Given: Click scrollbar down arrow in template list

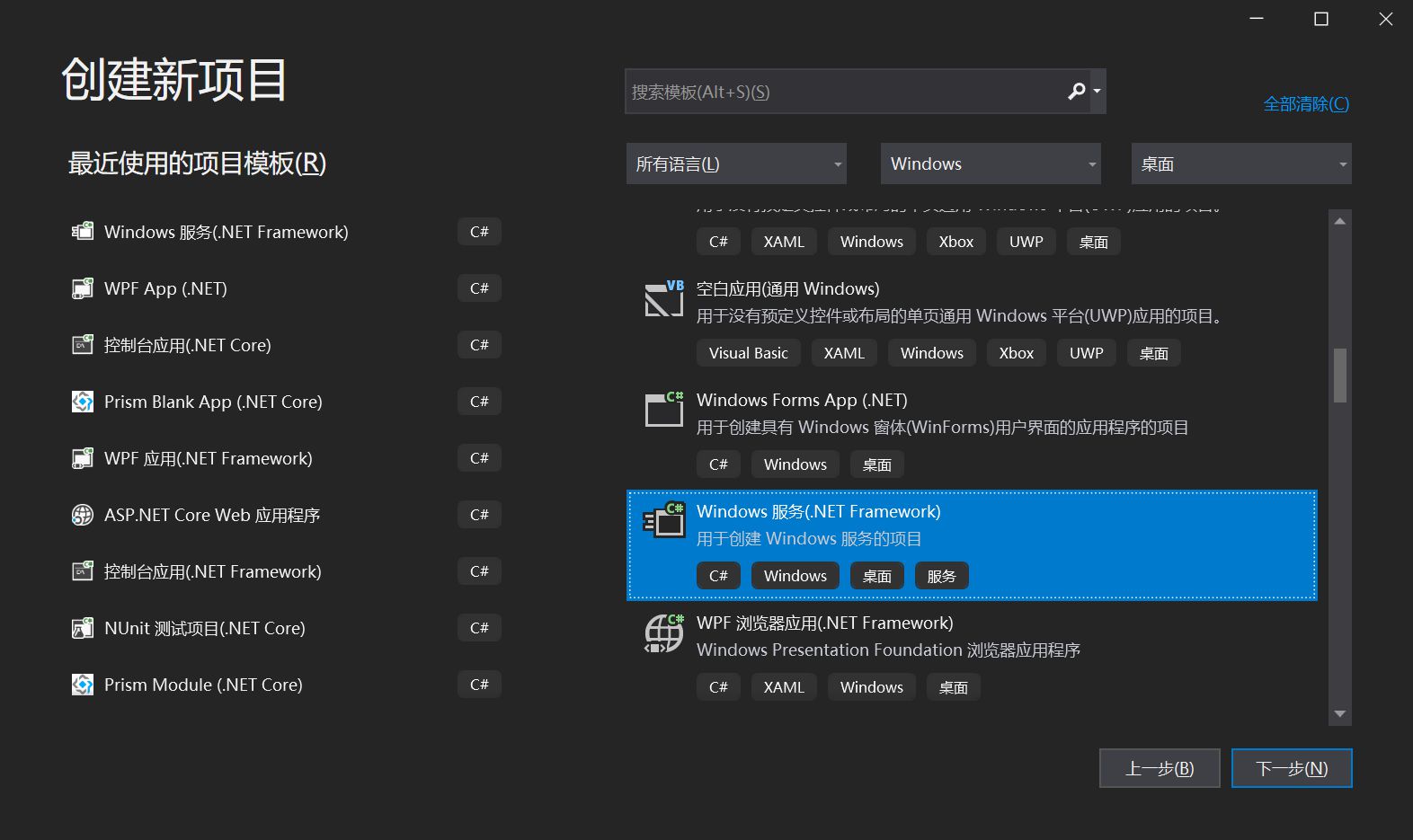Looking at the screenshot, I should point(1340,714).
